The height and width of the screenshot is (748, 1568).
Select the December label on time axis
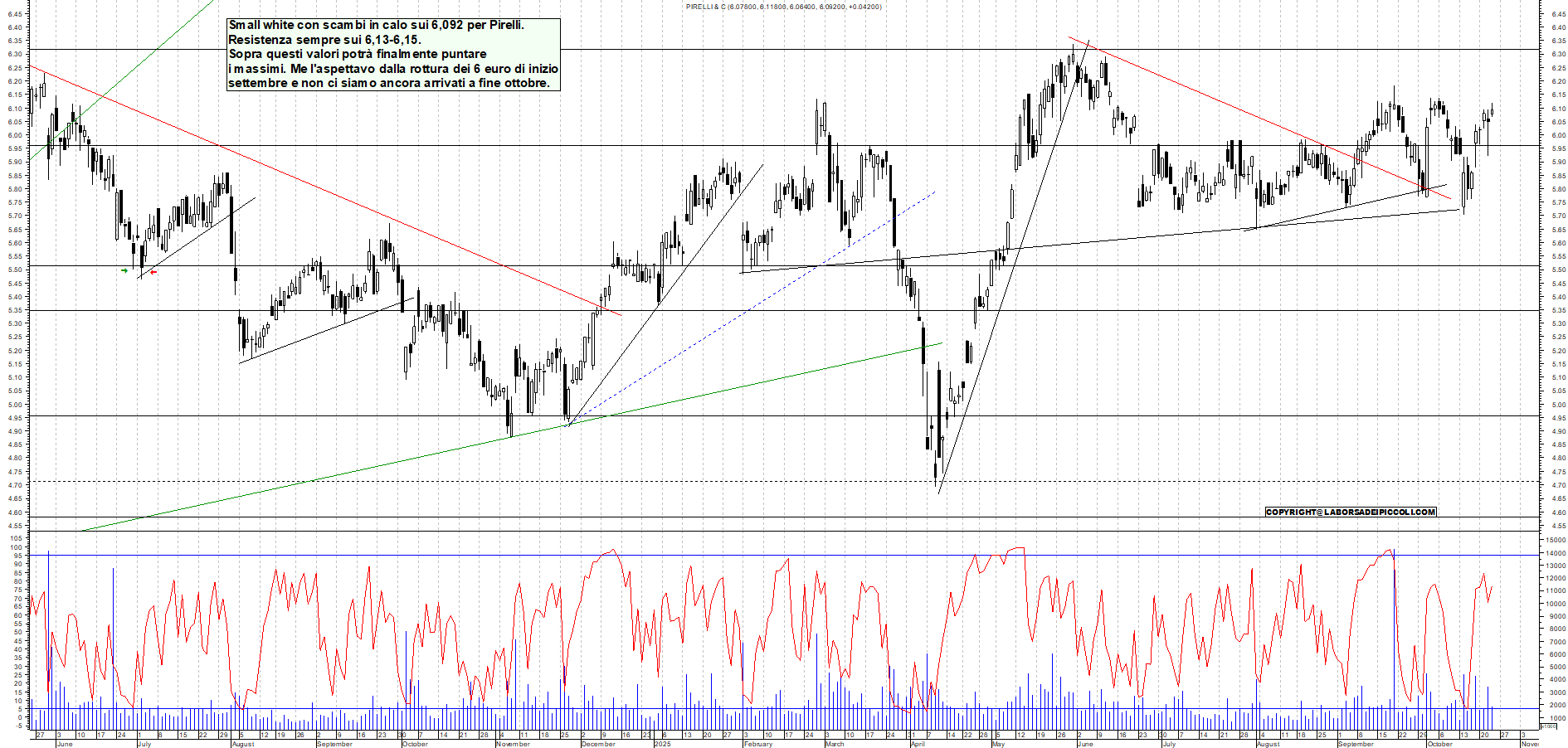[x=597, y=744]
